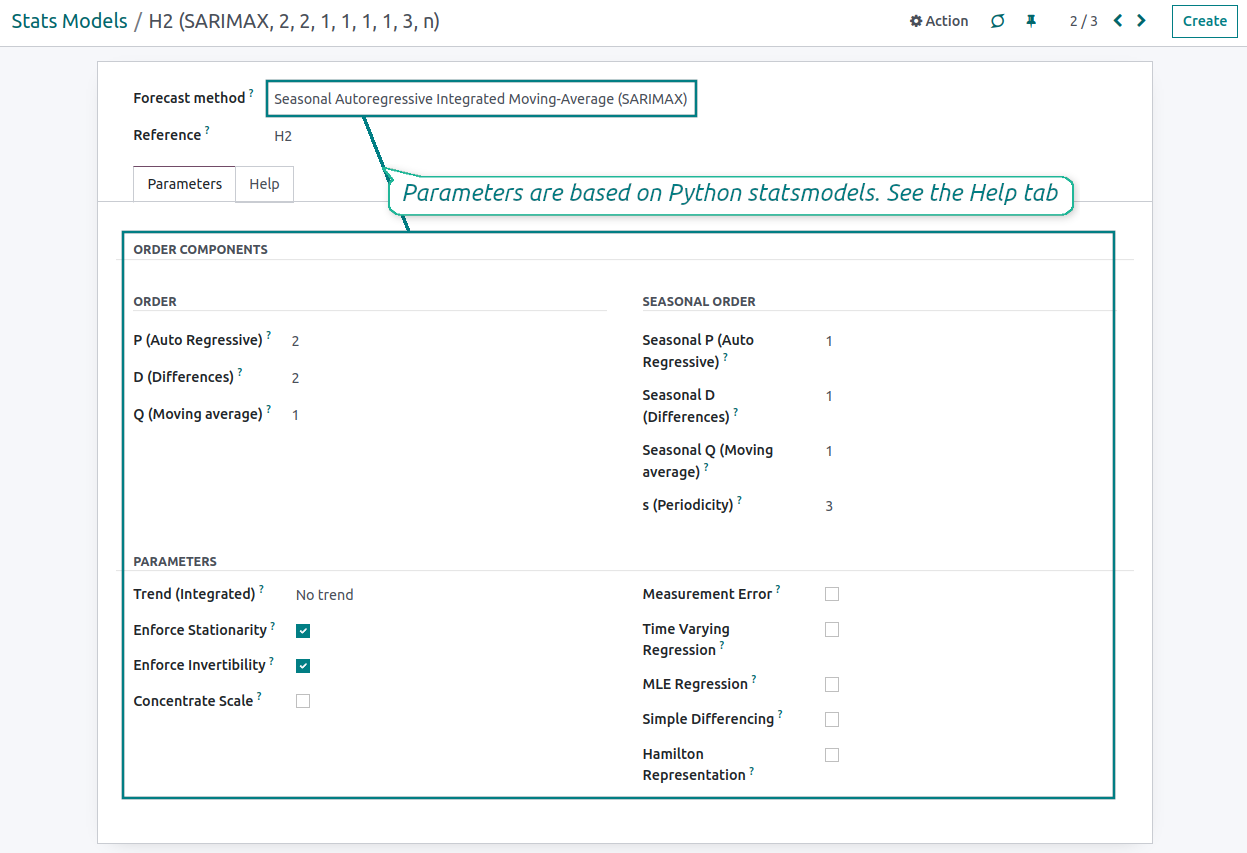Click the H2 SARIMAX record title breadcrumb
Screen dimensions: 1247x853
pos(294,21)
